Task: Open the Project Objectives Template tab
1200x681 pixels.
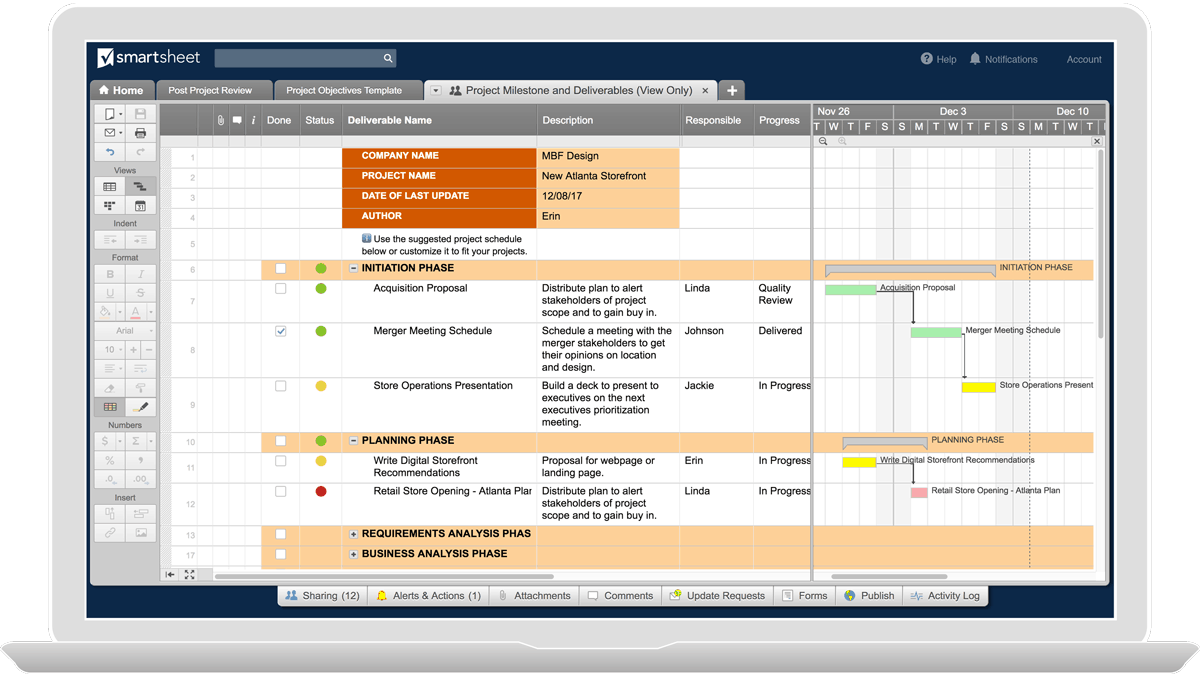Action: pyautogui.click(x=344, y=91)
